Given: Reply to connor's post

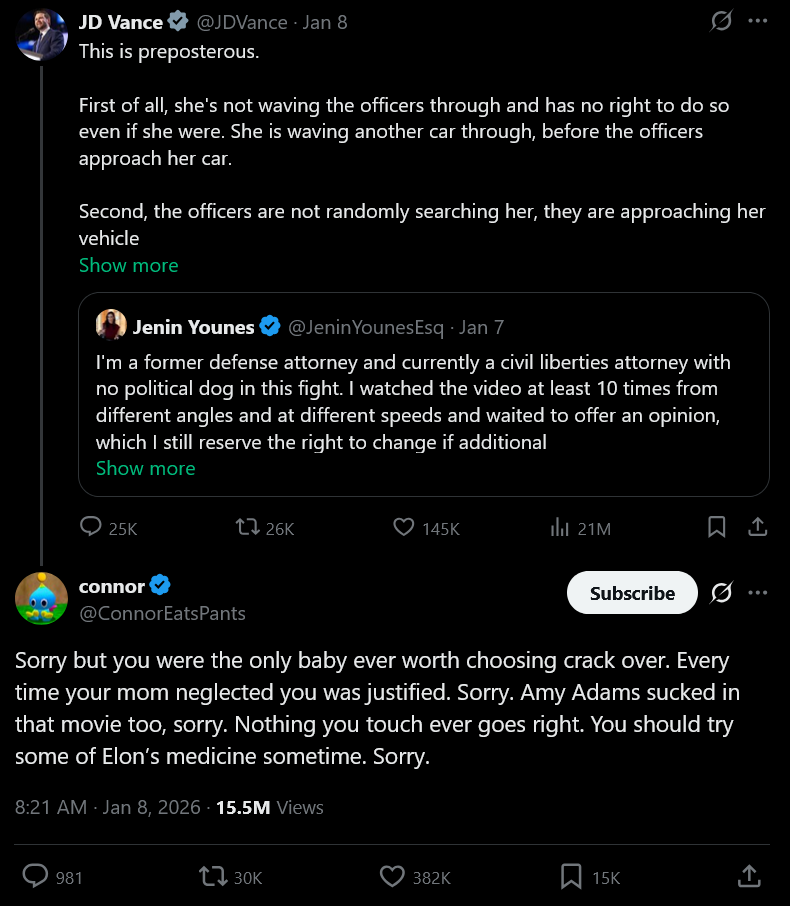Looking at the screenshot, I should tap(35, 877).
